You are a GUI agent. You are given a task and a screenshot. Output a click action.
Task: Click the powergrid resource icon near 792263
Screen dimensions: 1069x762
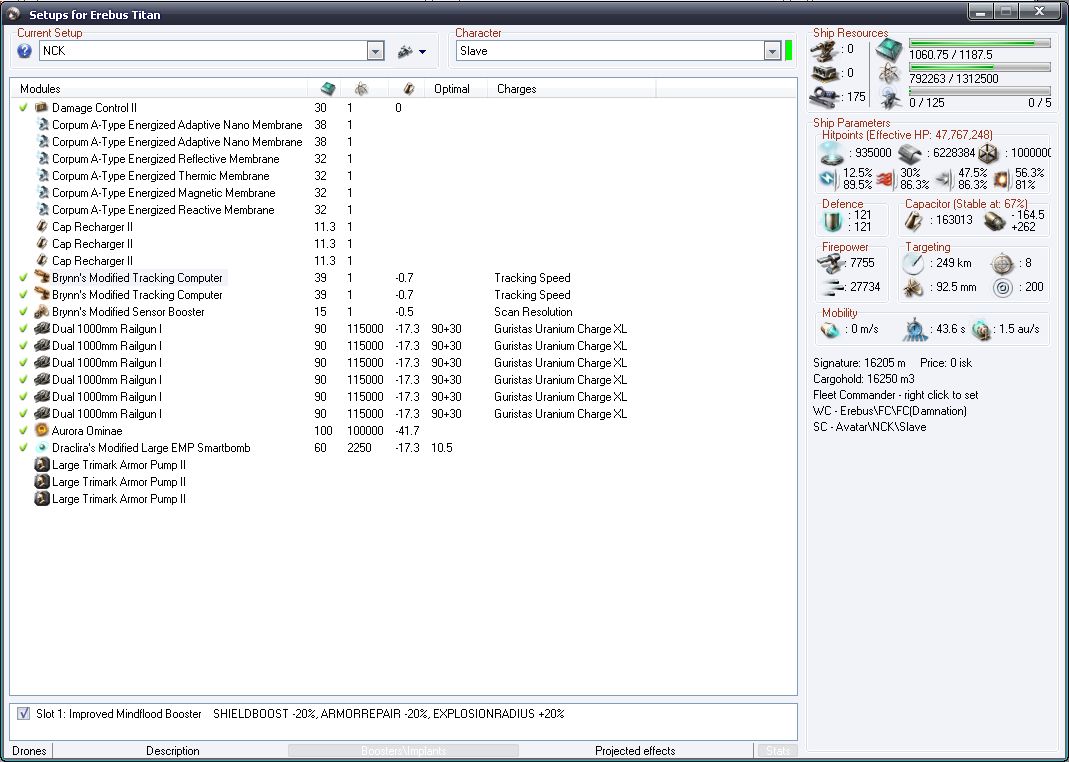[x=889, y=74]
